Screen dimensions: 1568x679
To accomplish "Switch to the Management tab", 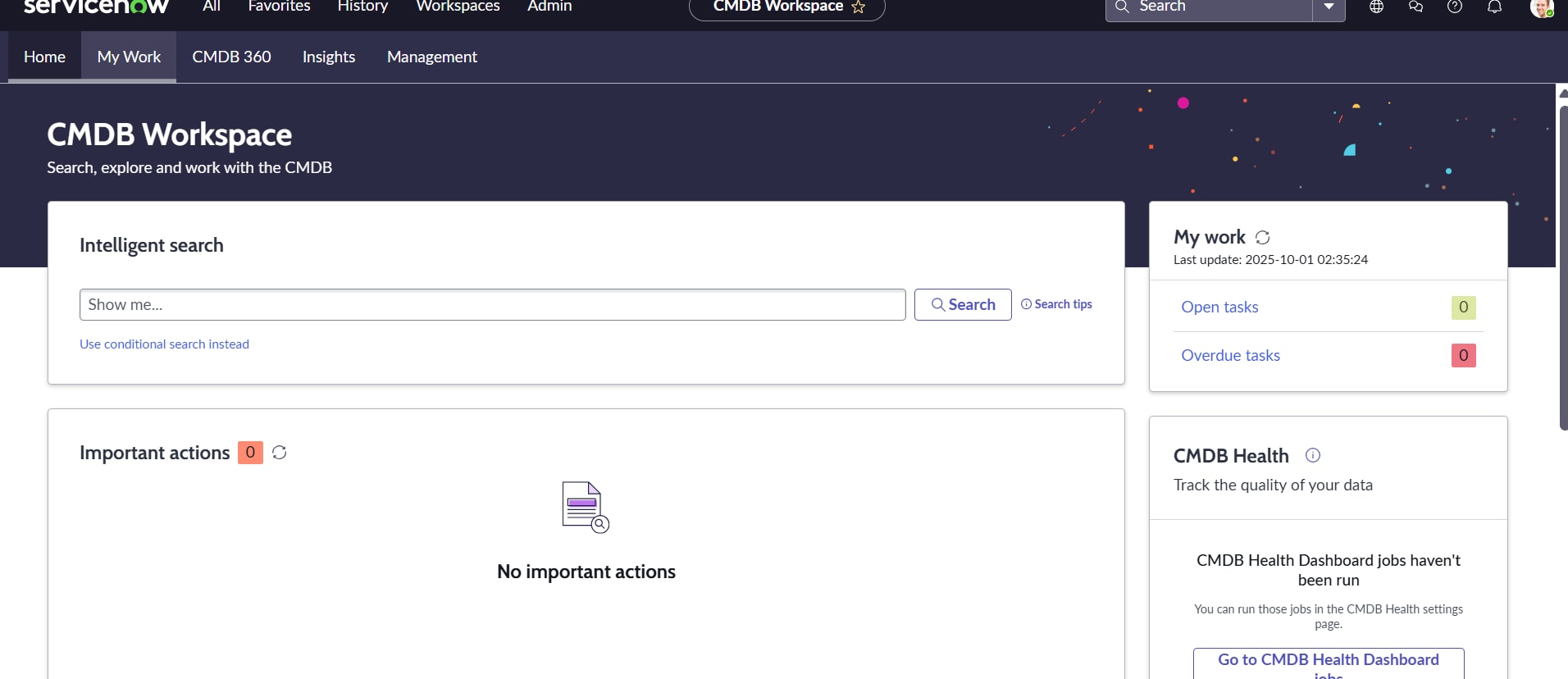I will click(x=432, y=57).
